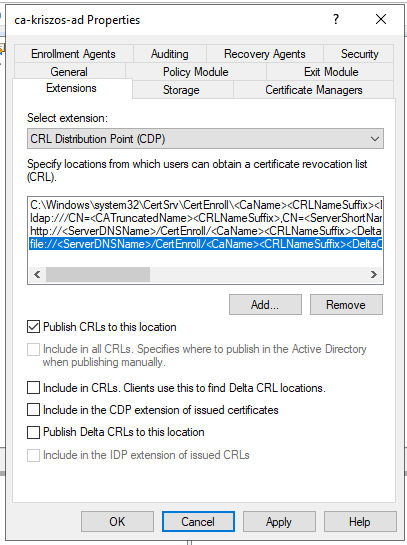Open the Enrollment Agents tab
This screenshot has height=545, width=407.
pos(73,54)
